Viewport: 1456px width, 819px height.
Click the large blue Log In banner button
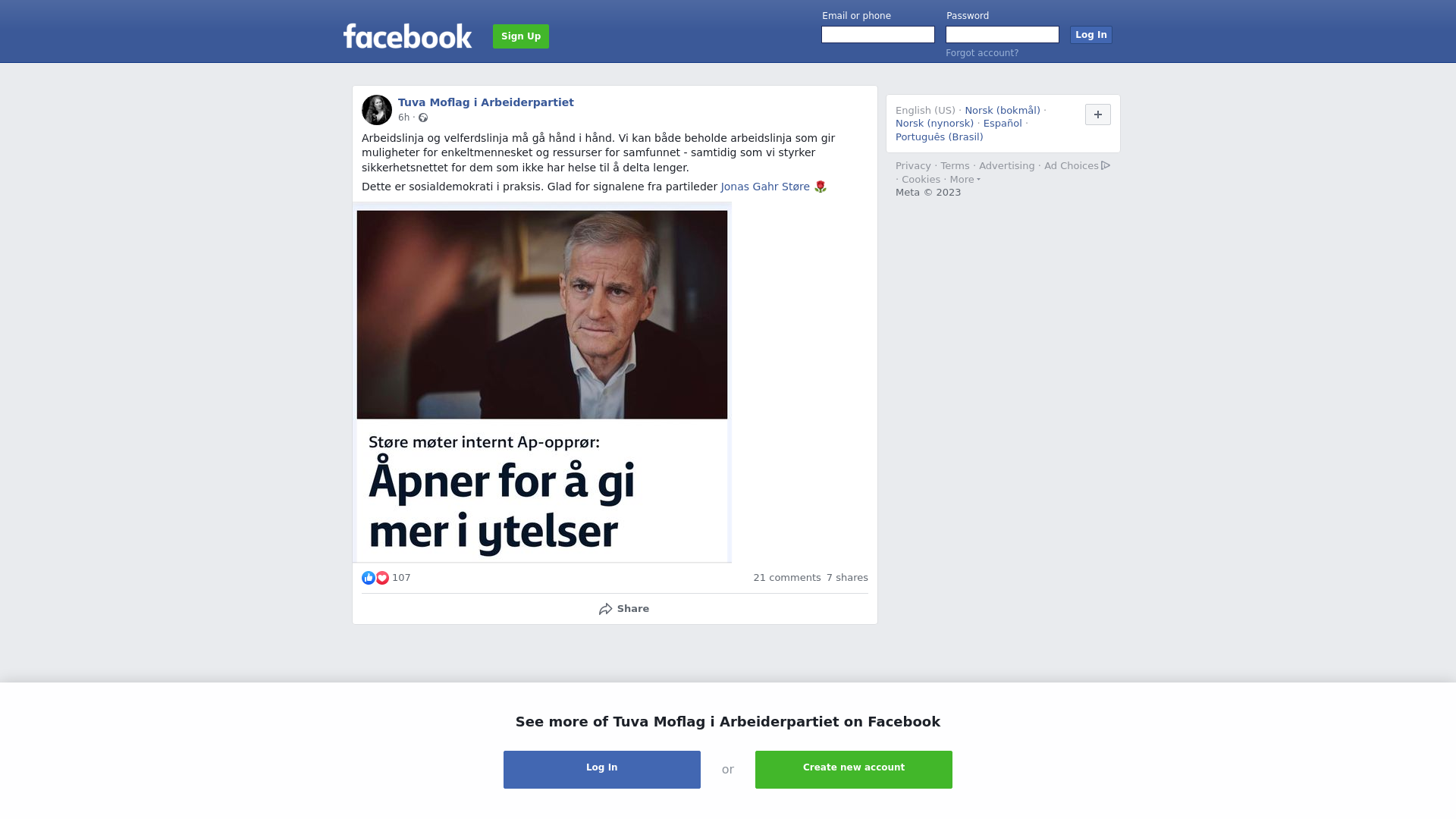[602, 770]
